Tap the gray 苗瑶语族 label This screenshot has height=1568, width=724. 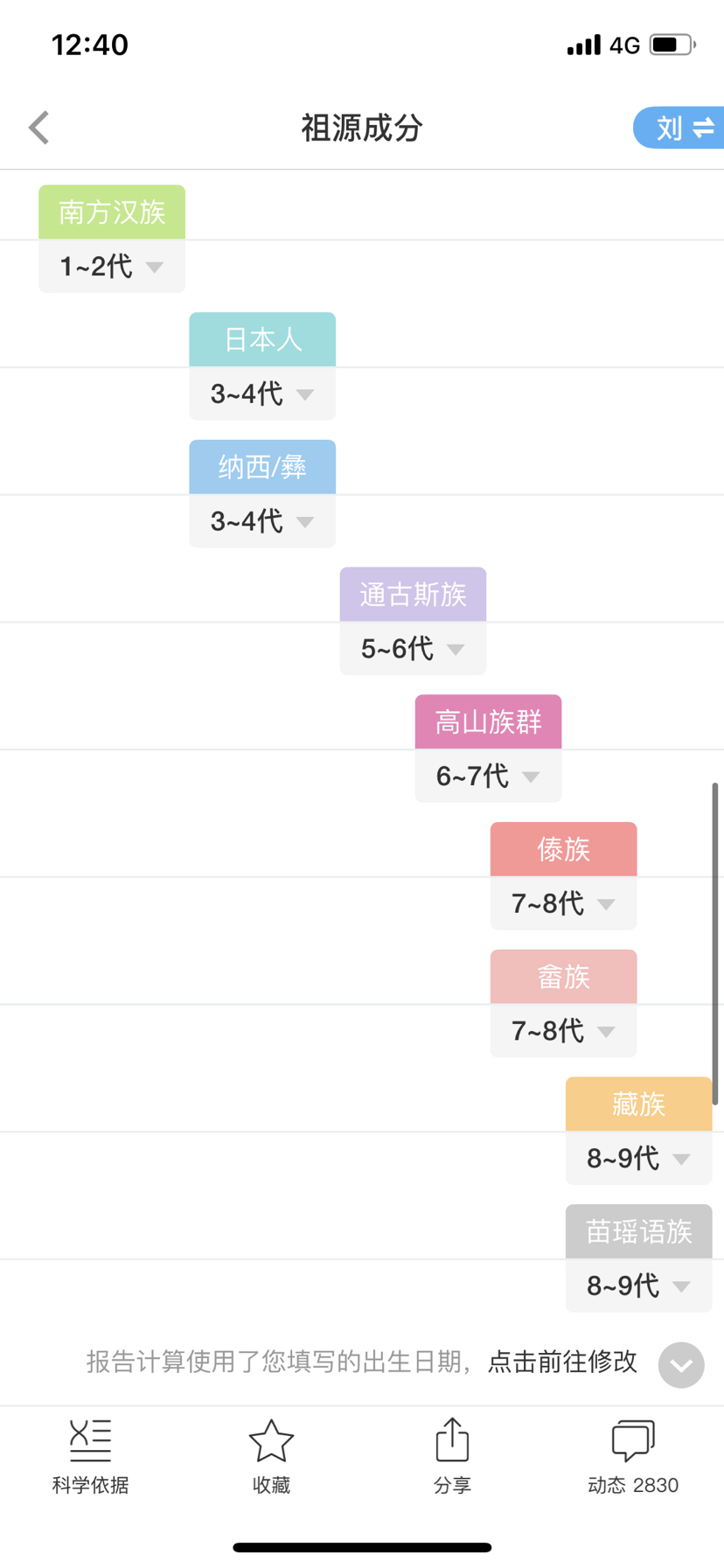(x=638, y=1231)
